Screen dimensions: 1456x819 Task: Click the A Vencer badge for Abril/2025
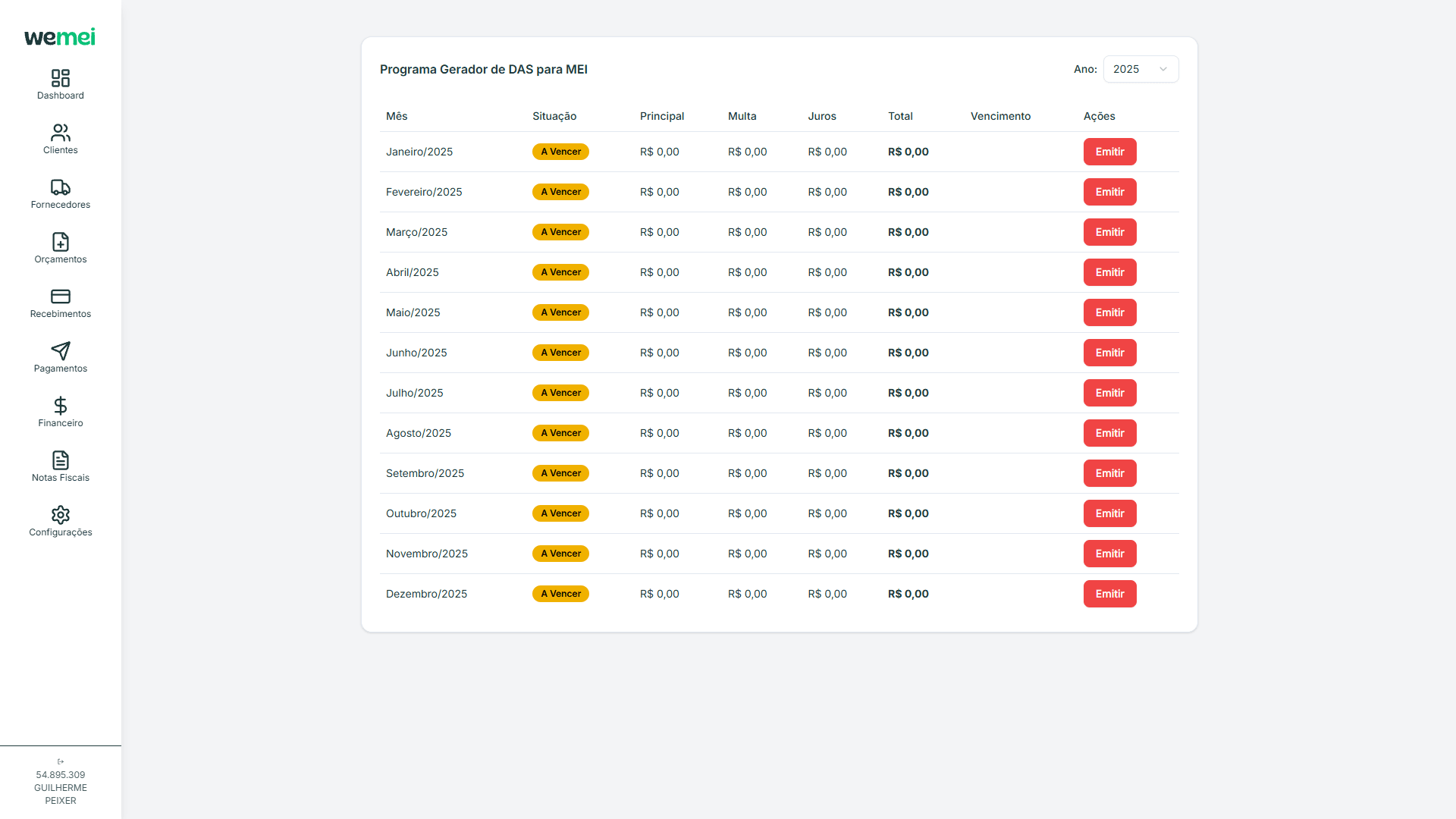click(560, 272)
